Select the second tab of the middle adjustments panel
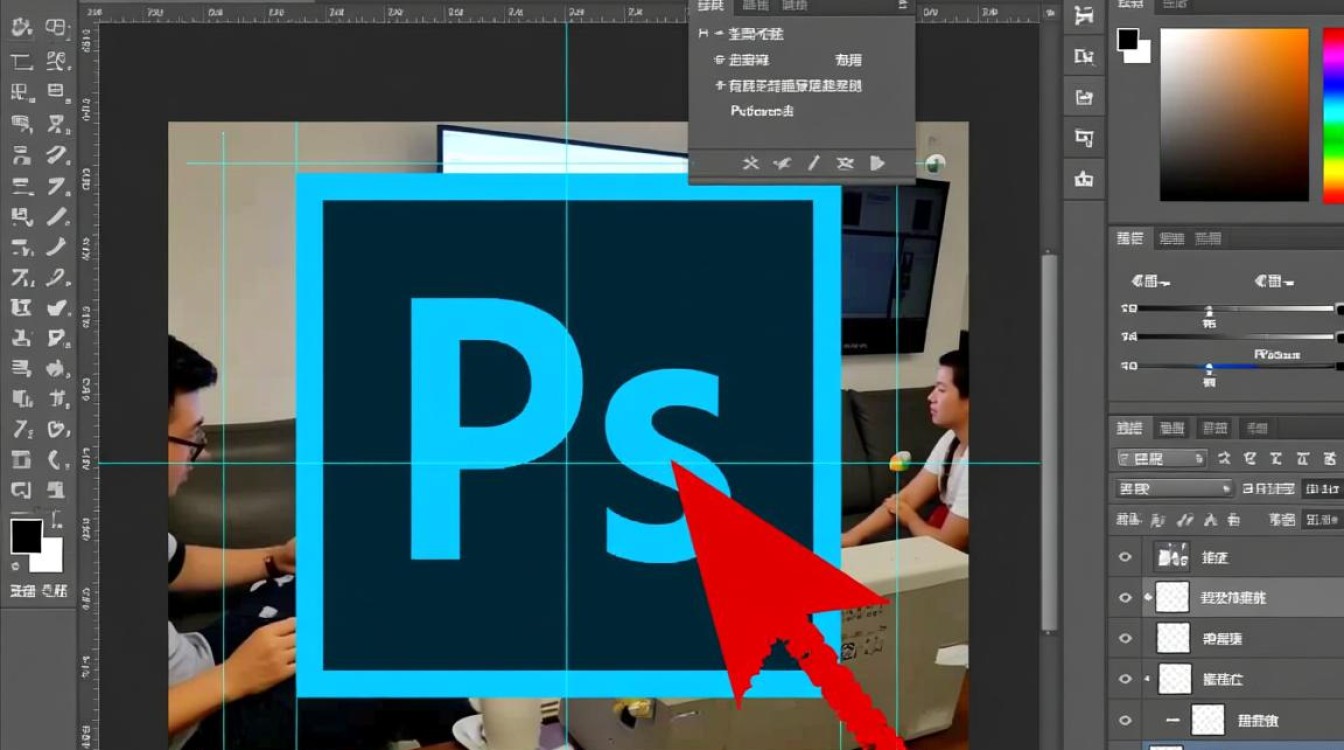The height and width of the screenshot is (750, 1344). tap(1170, 238)
